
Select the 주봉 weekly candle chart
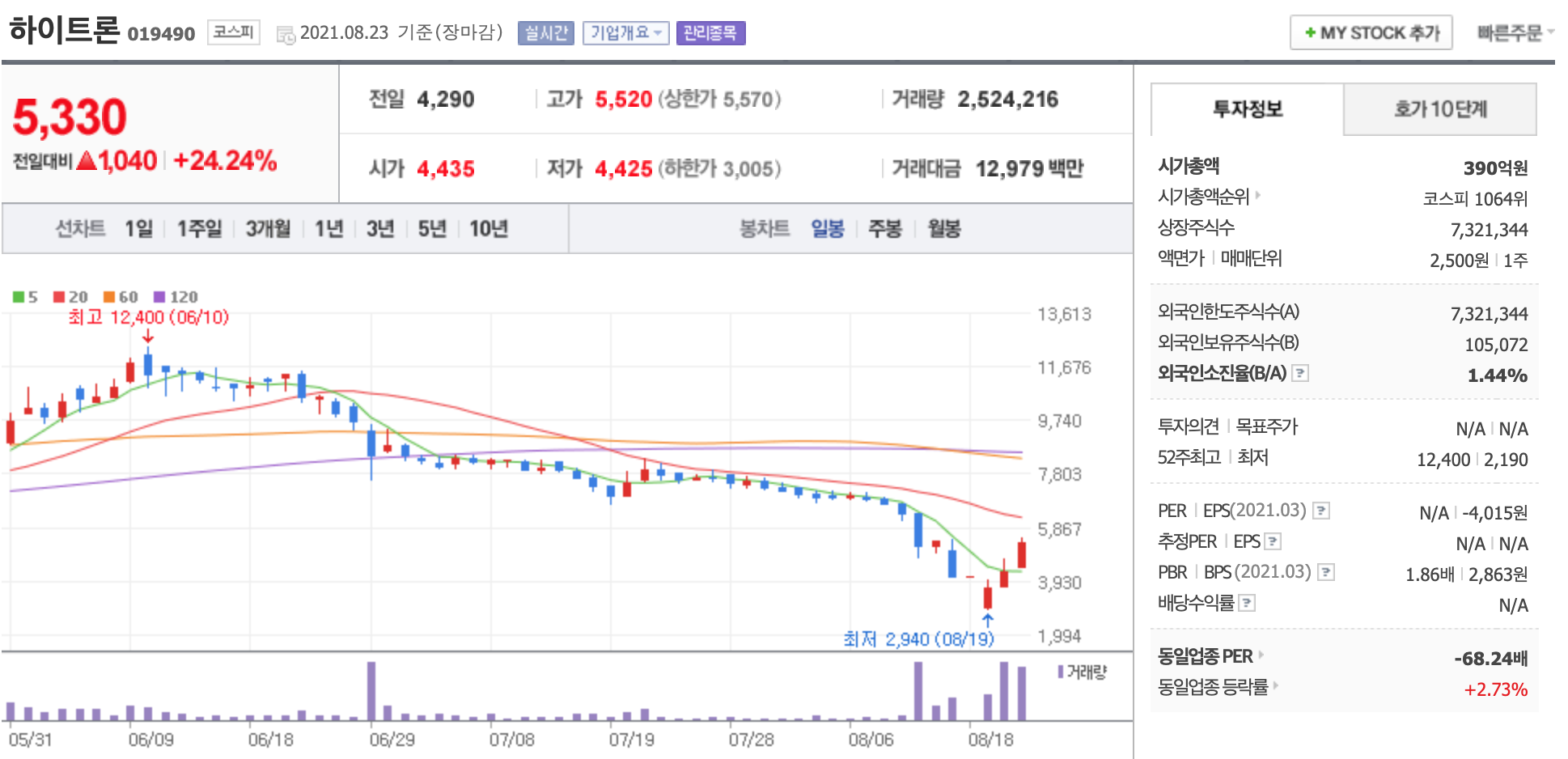pyautogui.click(x=885, y=229)
